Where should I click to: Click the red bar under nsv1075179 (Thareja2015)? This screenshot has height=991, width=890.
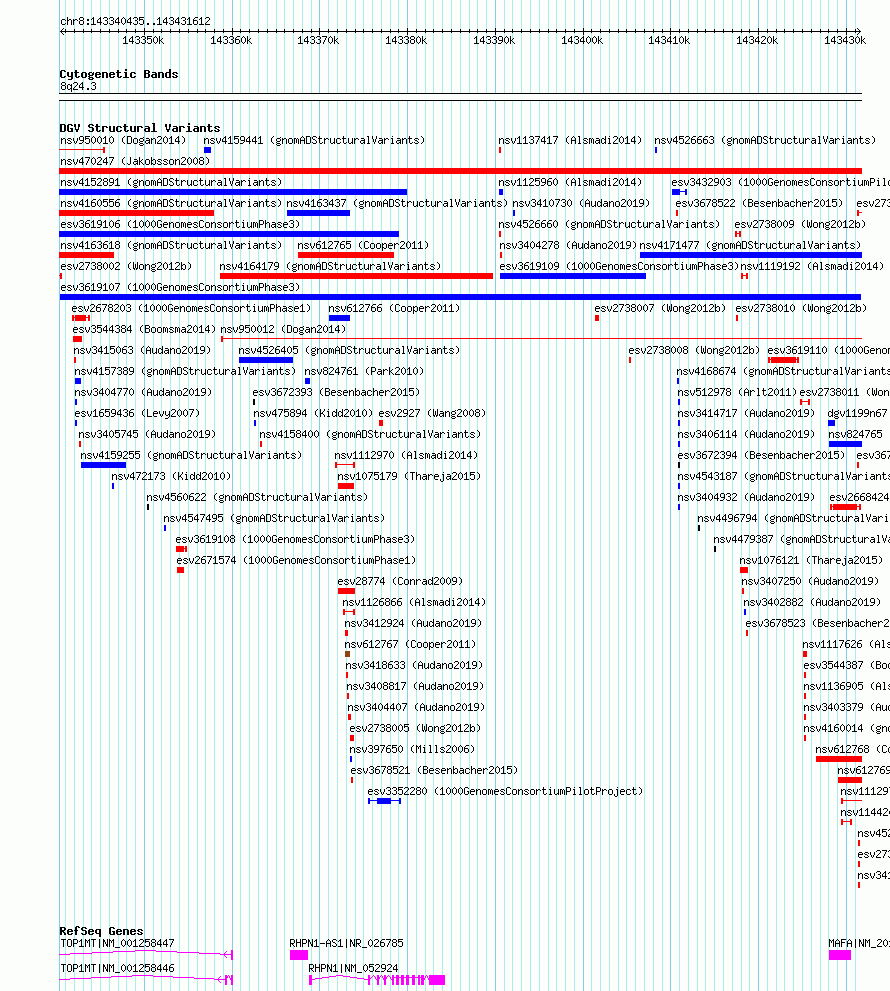346,486
